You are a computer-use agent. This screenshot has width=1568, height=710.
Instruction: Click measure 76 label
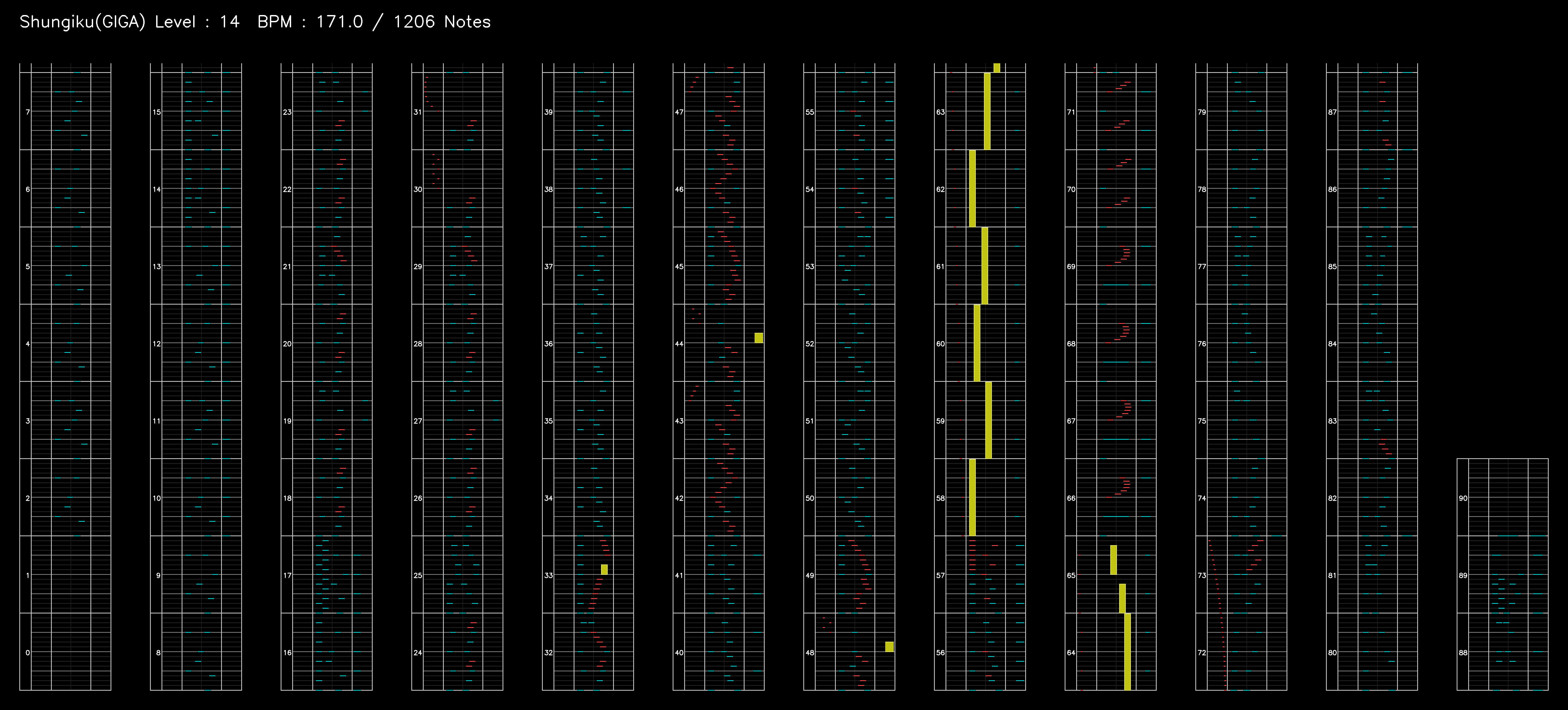point(1202,344)
